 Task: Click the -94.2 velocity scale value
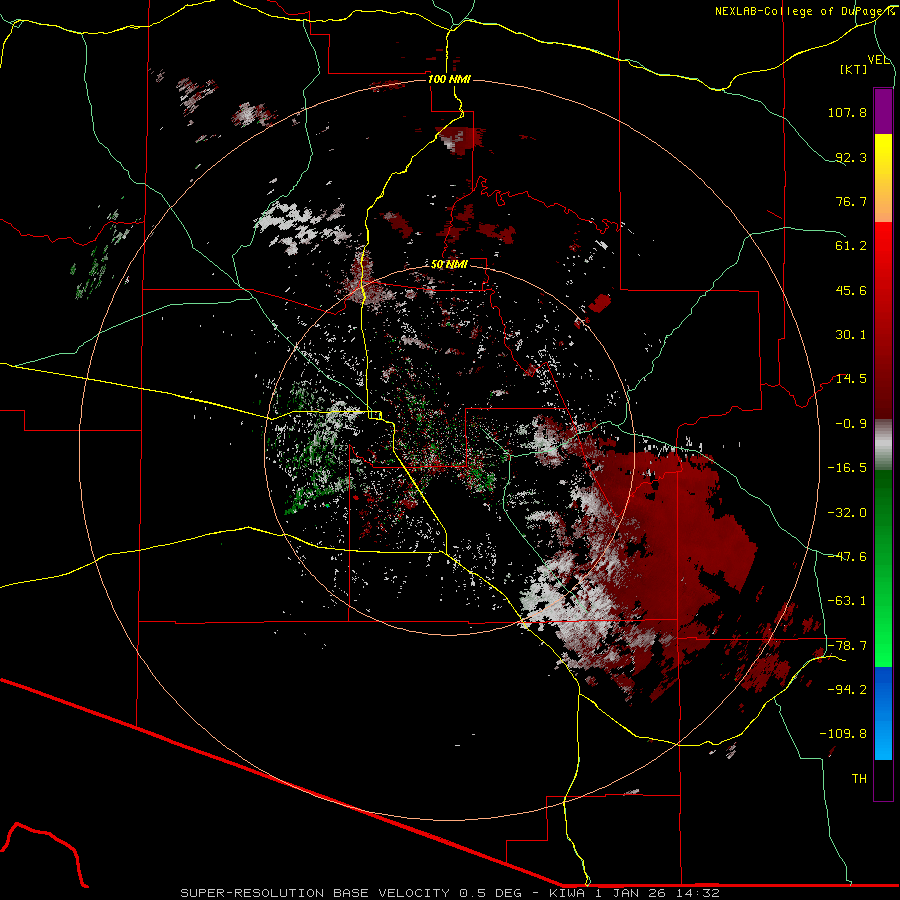pyautogui.click(x=847, y=690)
